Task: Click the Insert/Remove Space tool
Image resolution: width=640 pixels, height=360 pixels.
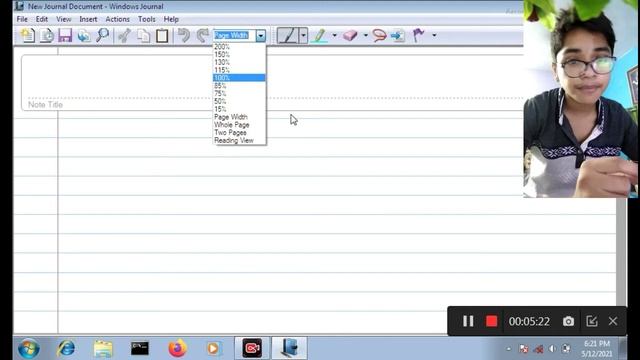Action: click(x=398, y=36)
